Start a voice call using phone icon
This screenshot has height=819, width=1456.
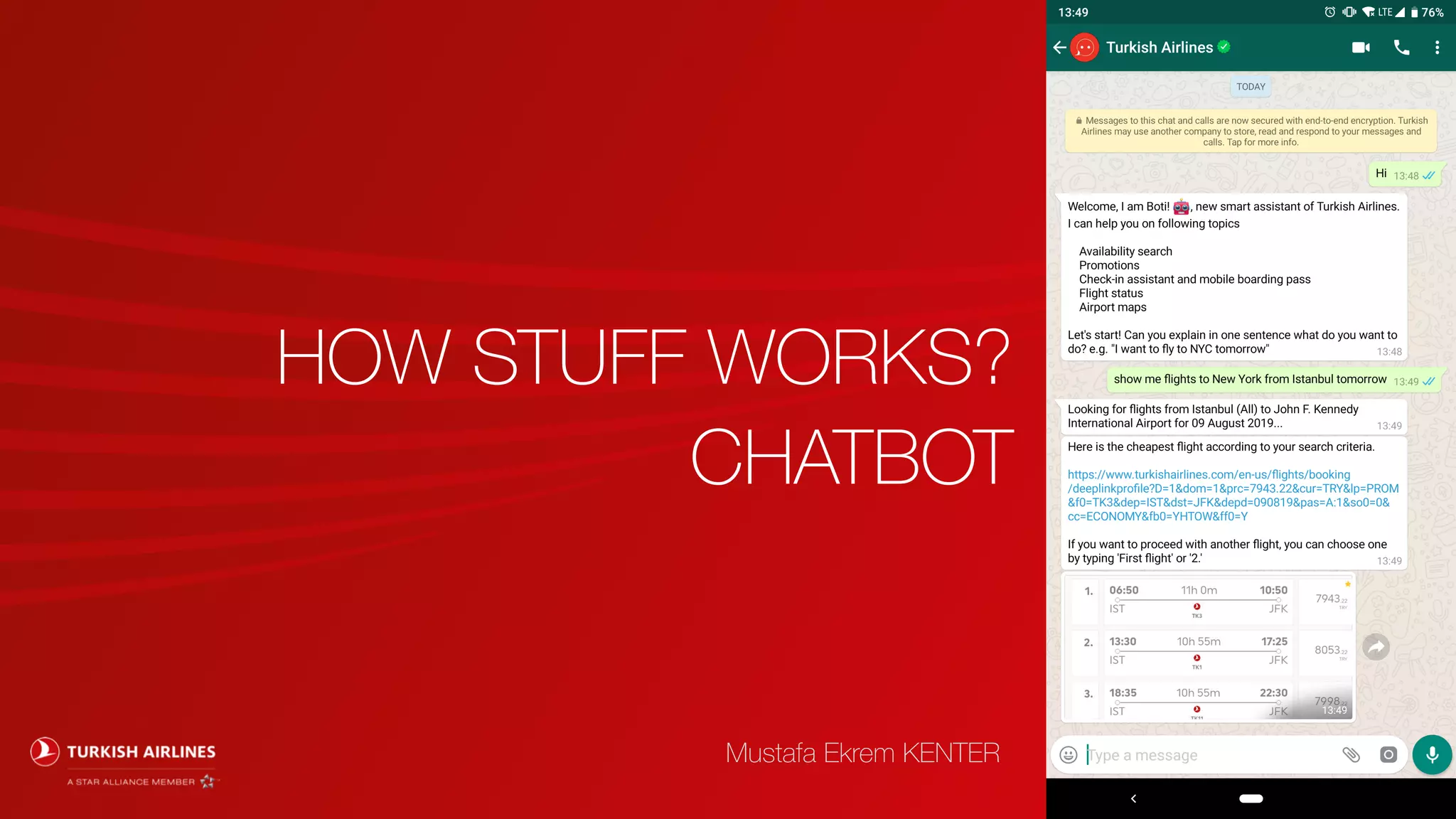(x=1401, y=48)
